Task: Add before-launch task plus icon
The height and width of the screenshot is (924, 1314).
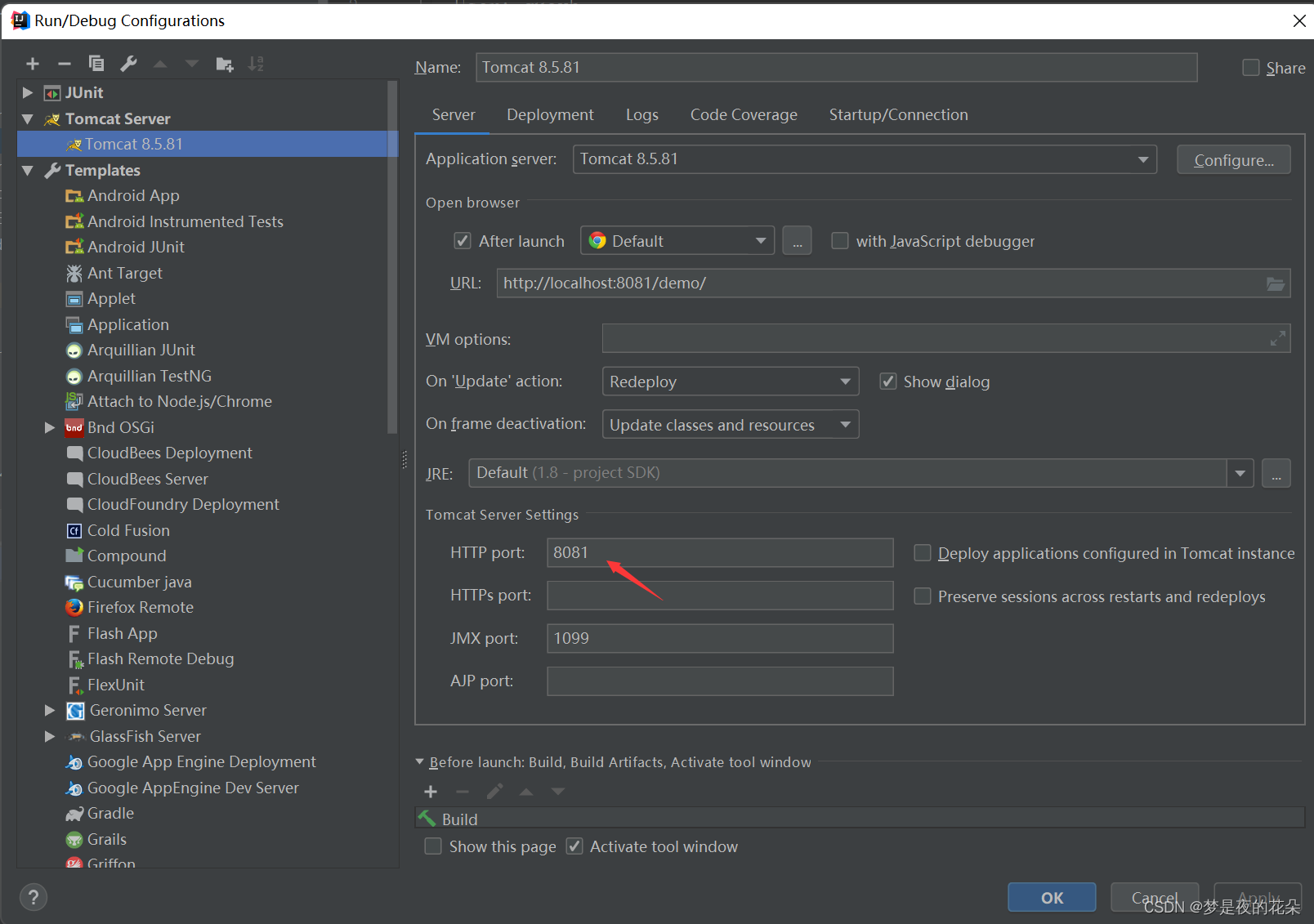Action: point(431,791)
